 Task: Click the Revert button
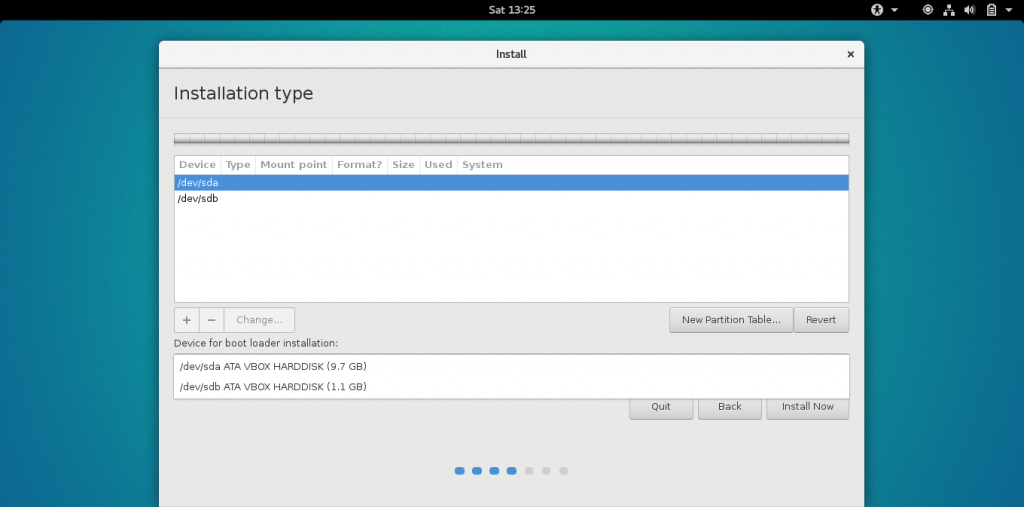pyautogui.click(x=821, y=320)
